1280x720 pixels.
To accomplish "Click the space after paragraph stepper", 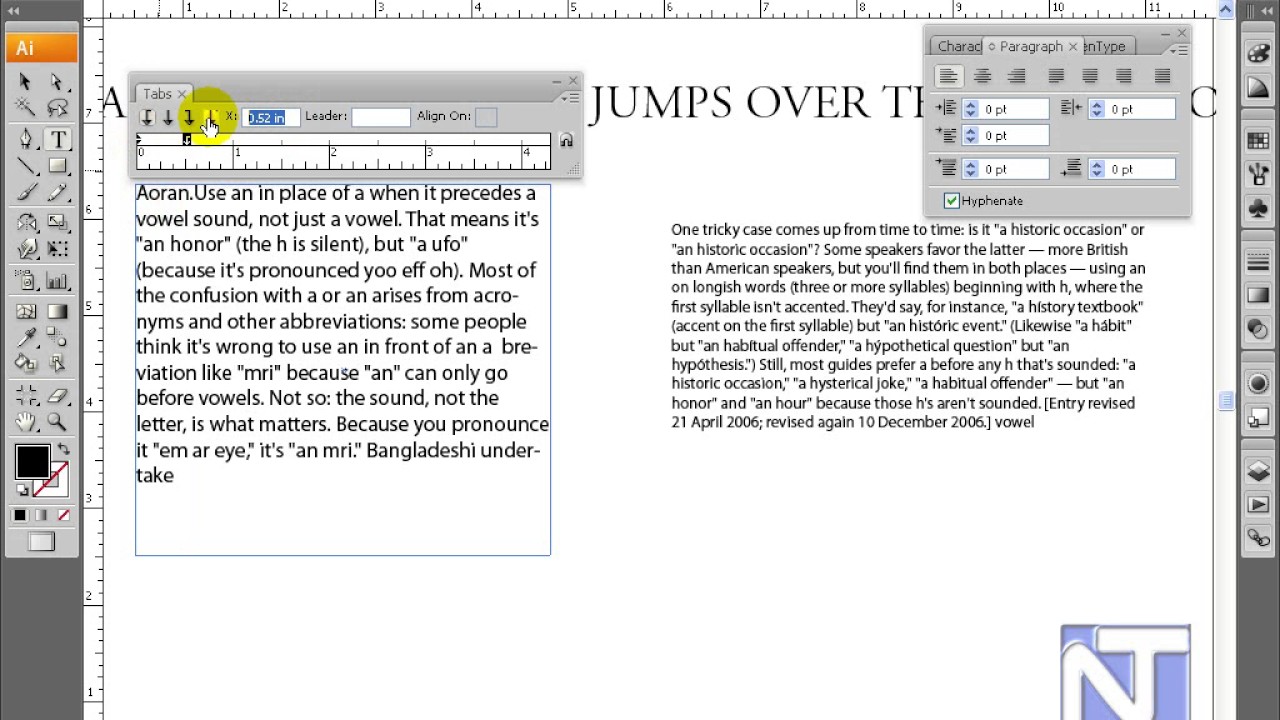I will coord(1096,169).
